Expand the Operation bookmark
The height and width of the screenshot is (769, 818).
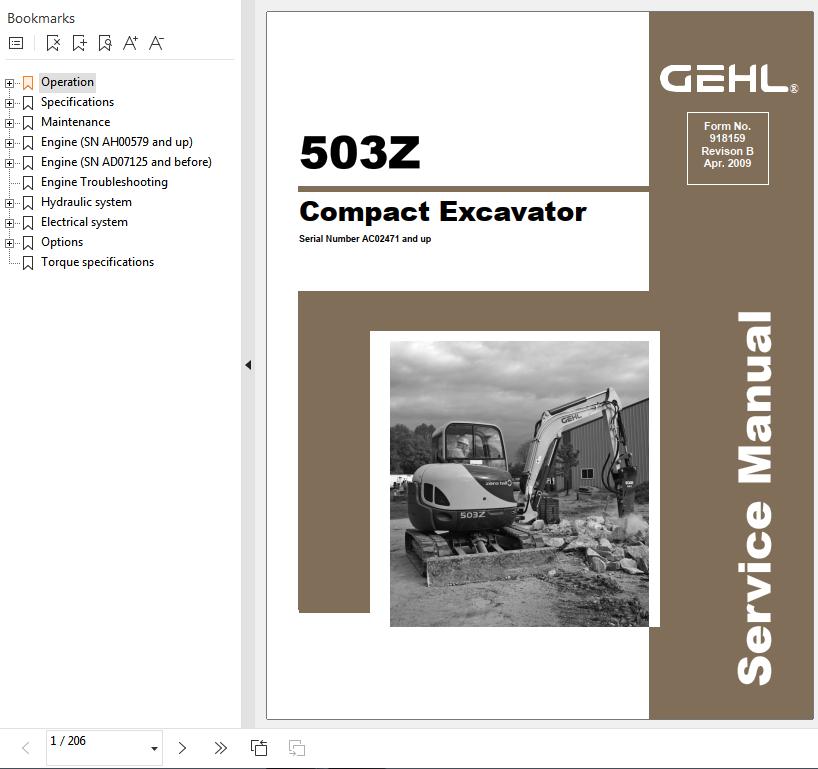pos(9,83)
